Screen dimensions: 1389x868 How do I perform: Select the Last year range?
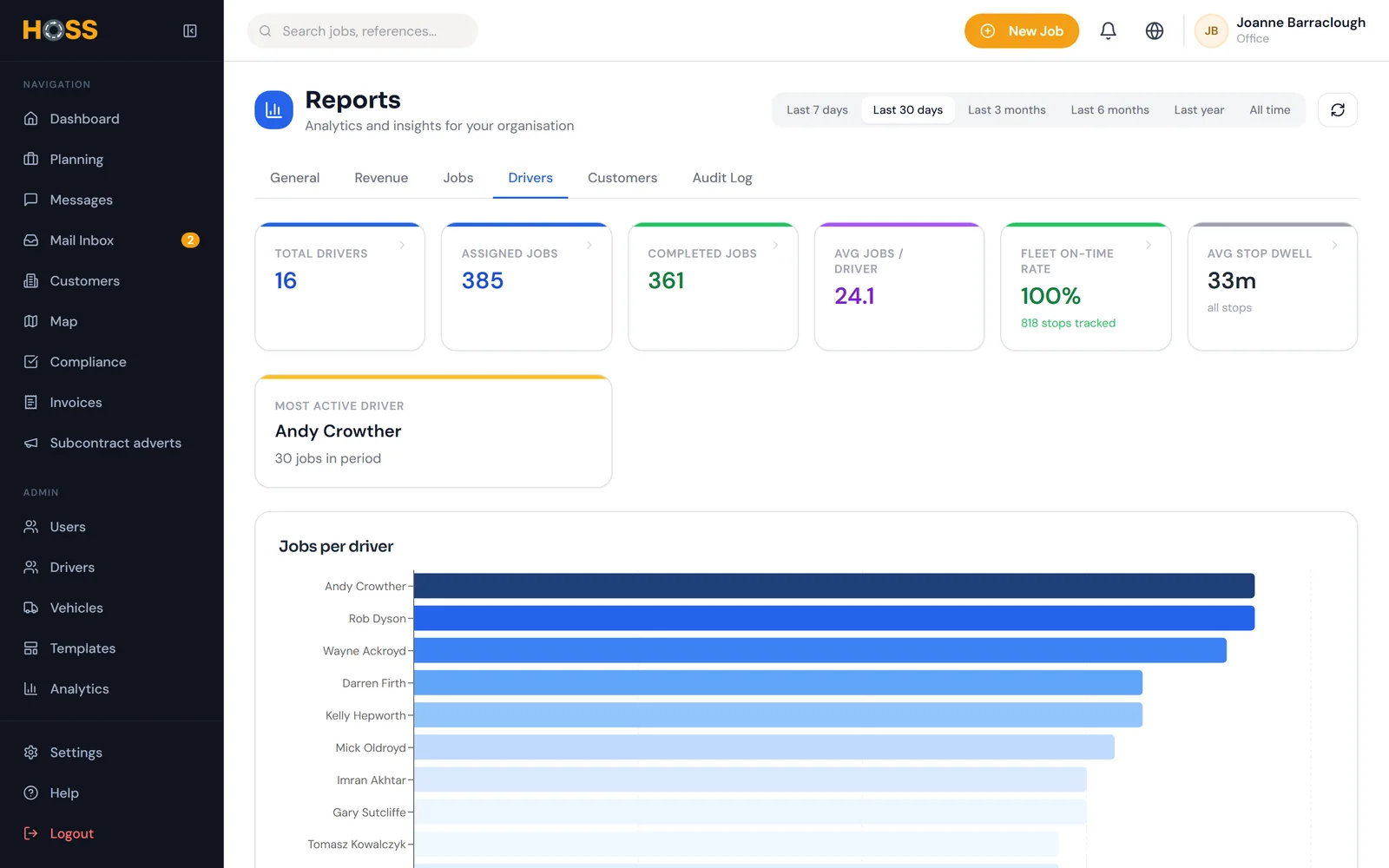pos(1199,110)
